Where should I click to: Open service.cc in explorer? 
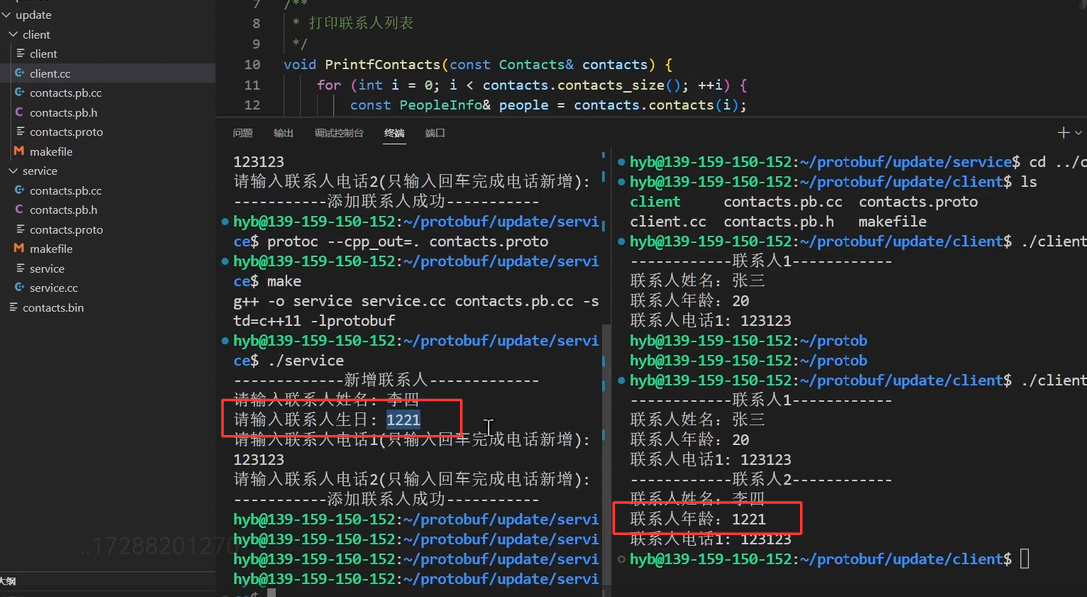pyautogui.click(x=53, y=288)
